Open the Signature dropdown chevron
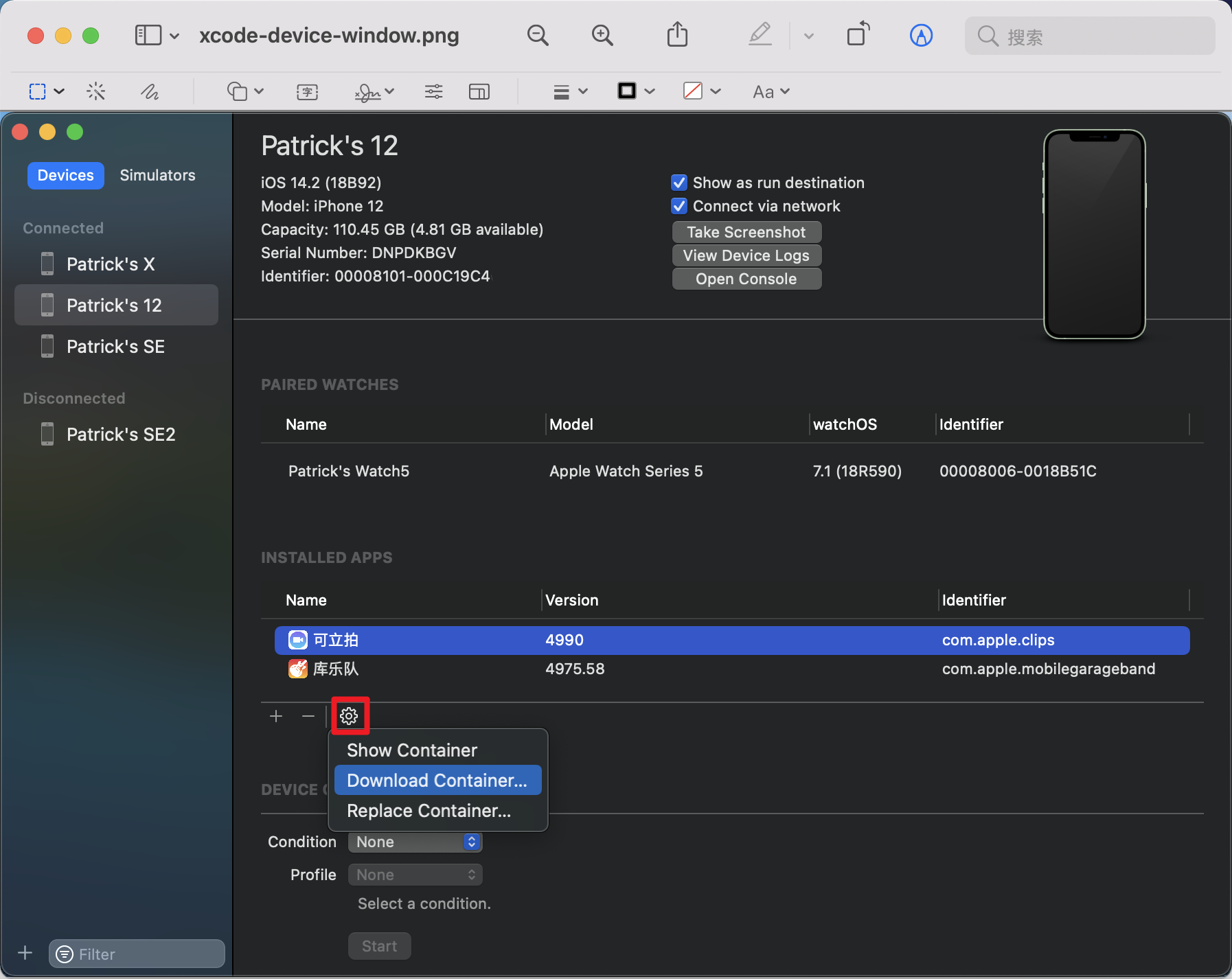Image resolution: width=1232 pixels, height=979 pixels. [x=389, y=91]
